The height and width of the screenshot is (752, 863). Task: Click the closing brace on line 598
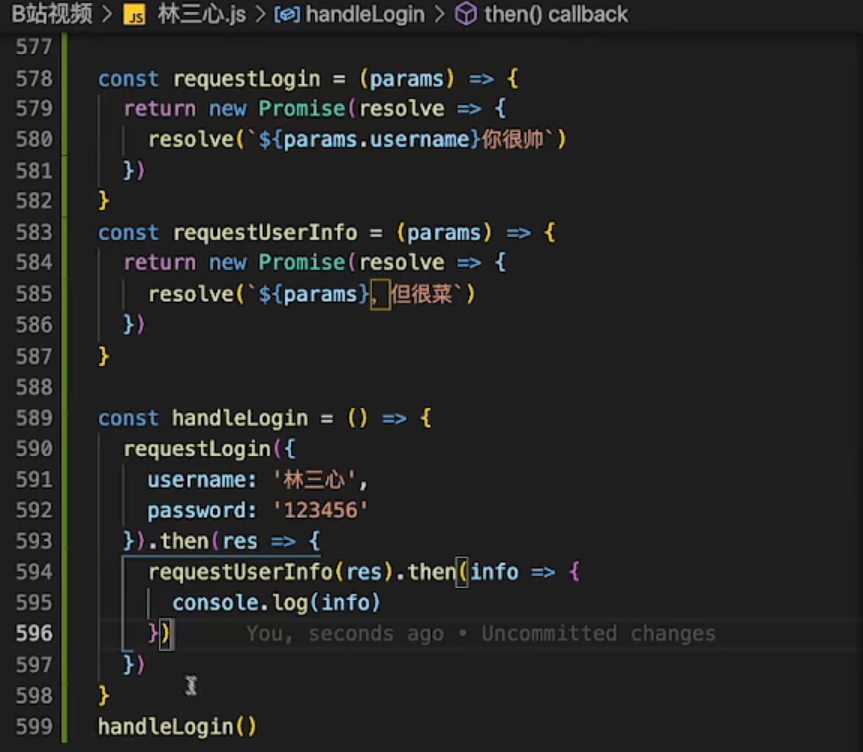click(x=103, y=696)
